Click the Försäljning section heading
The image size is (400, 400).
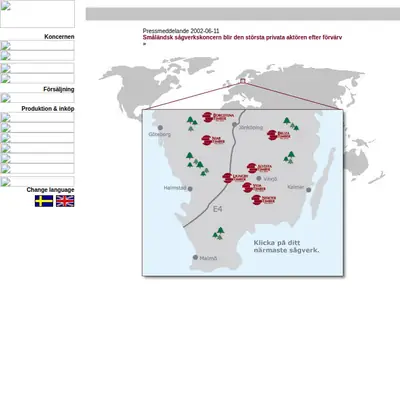(59, 89)
